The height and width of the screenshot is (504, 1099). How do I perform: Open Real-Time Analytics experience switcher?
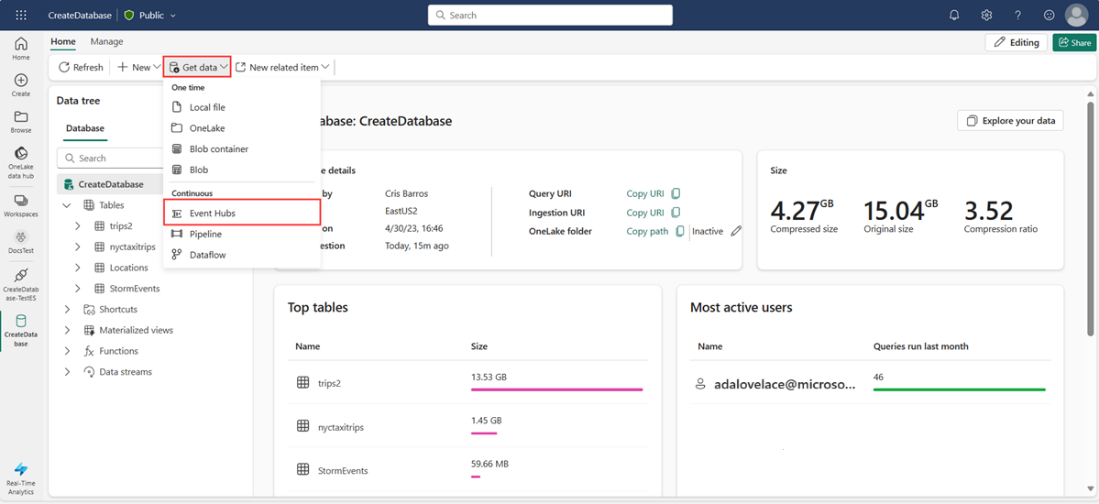click(x=21, y=477)
